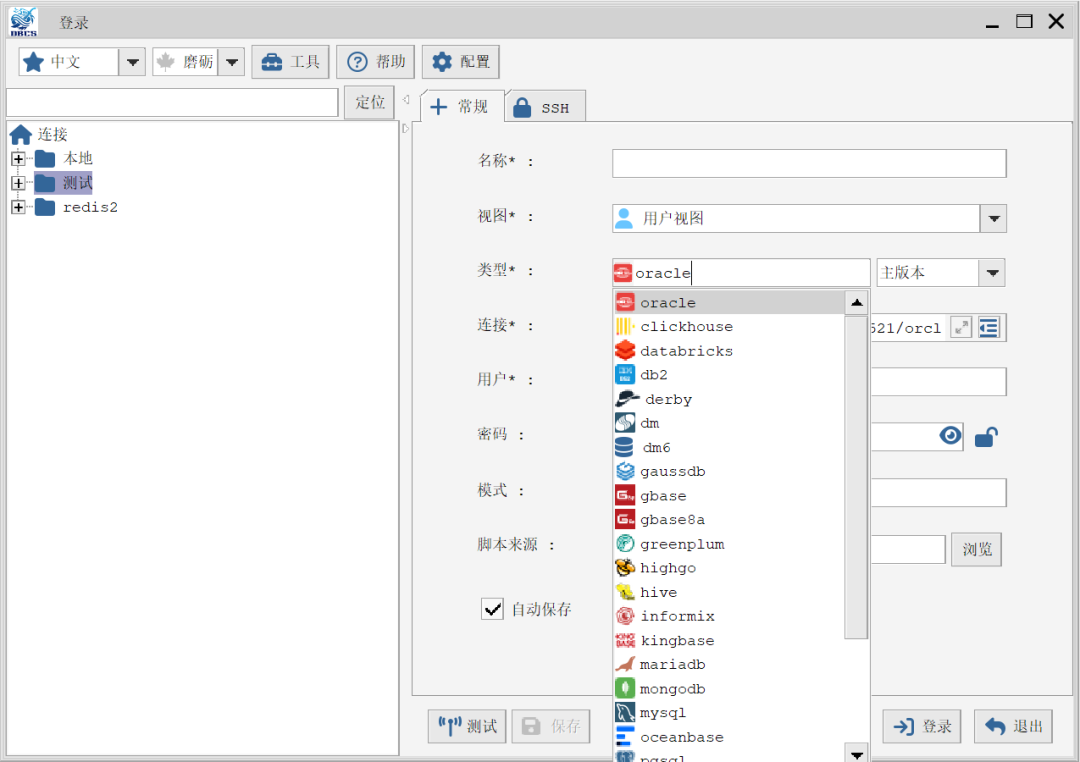The image size is (1080, 762).
Task: Click the type list scrollbar thumb
Action: (x=856, y=477)
